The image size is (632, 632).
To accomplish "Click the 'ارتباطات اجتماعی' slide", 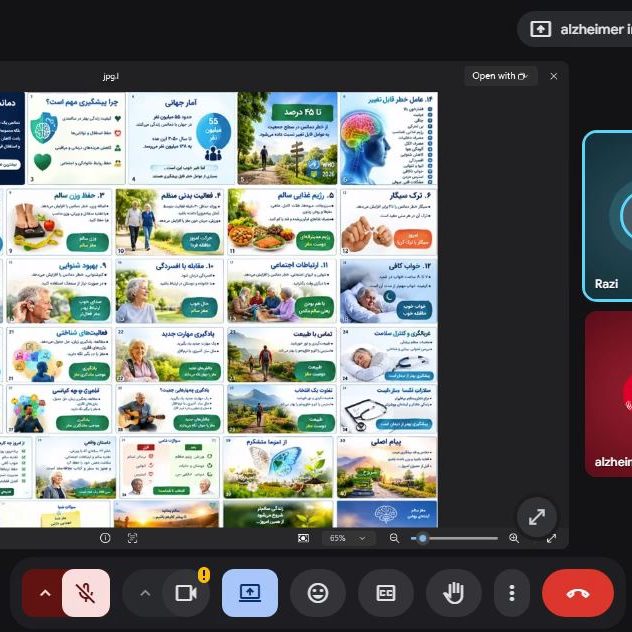I will [x=282, y=291].
